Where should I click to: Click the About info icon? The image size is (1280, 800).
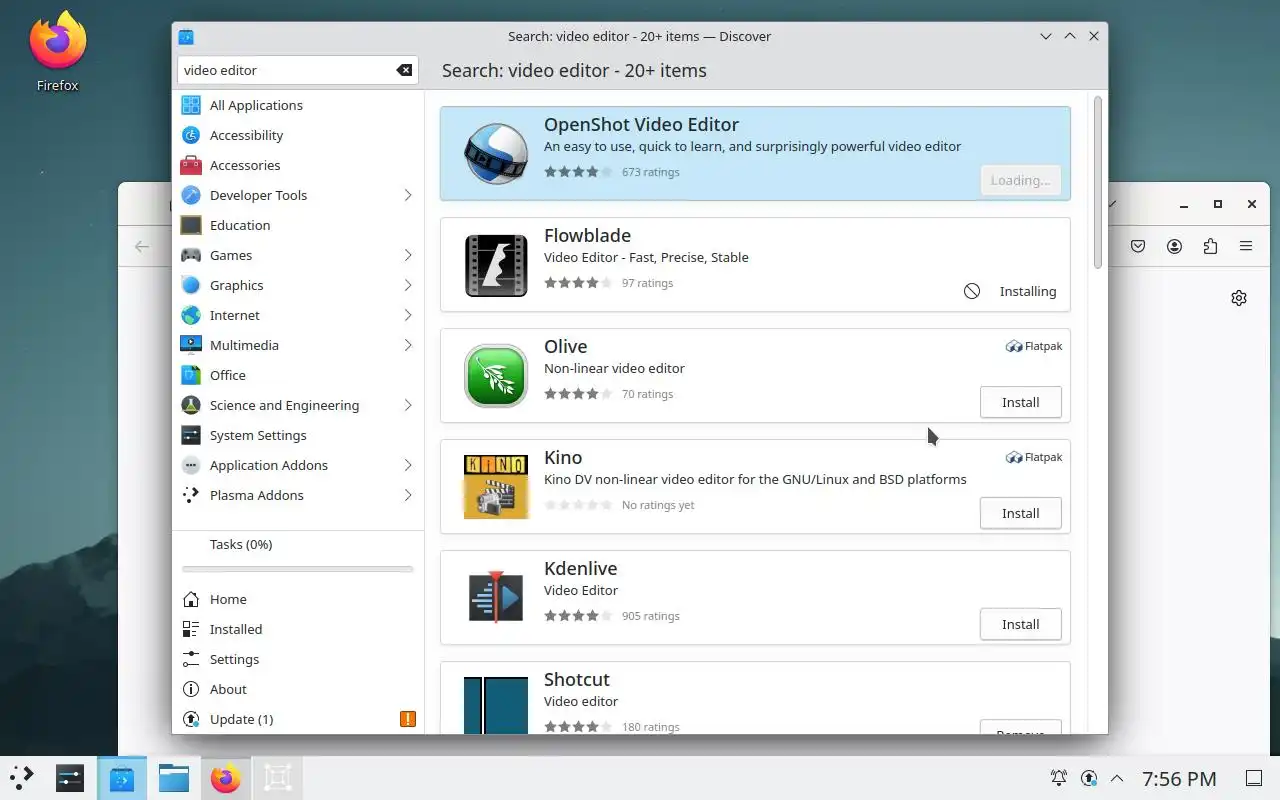point(191,689)
